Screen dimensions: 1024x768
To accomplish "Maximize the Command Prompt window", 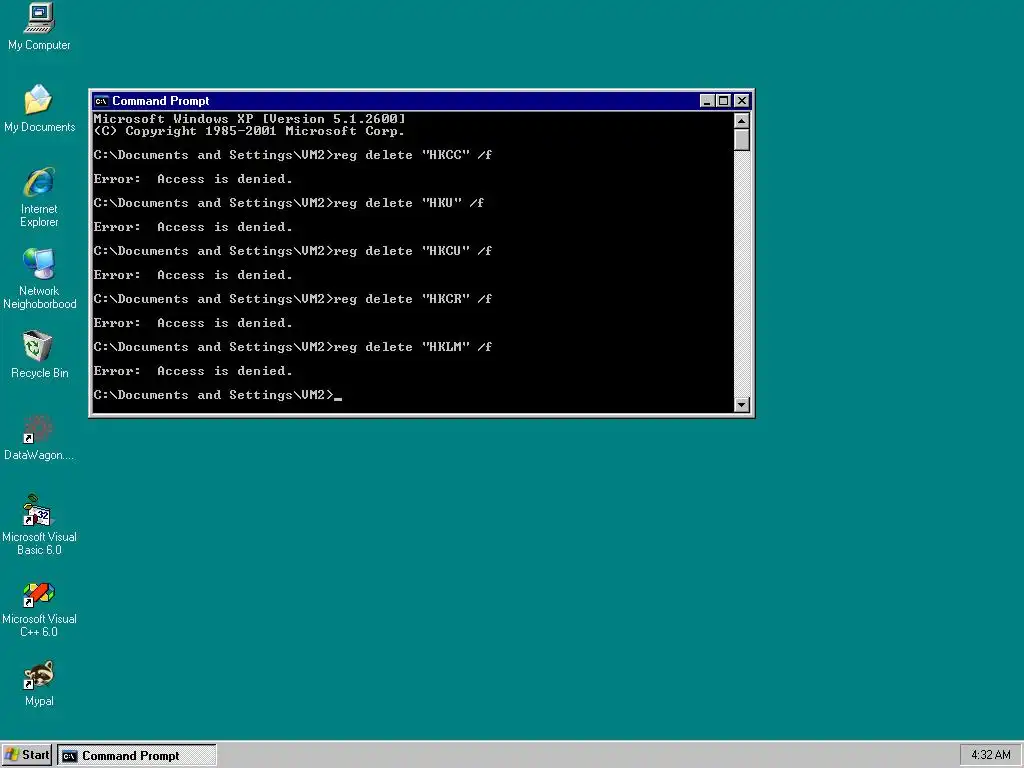I will pyautogui.click(x=723, y=101).
